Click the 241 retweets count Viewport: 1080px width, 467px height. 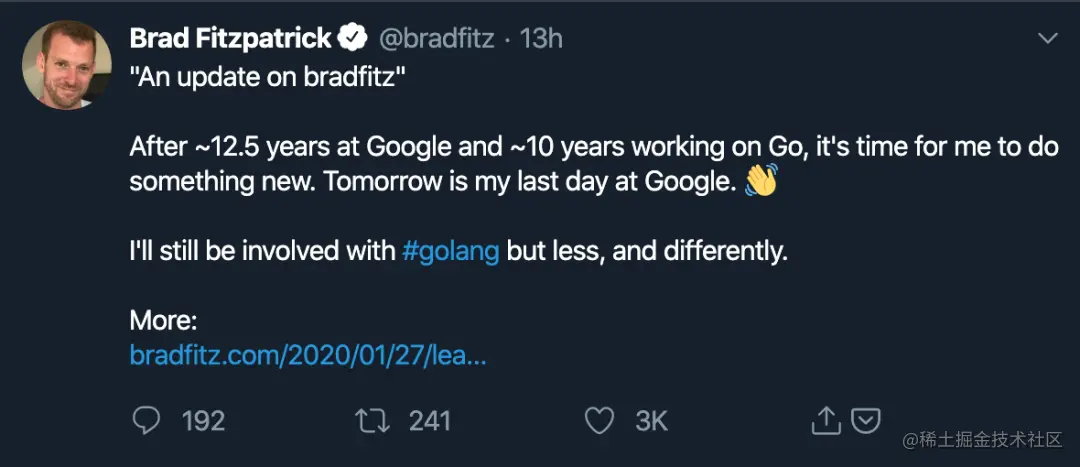(430, 421)
